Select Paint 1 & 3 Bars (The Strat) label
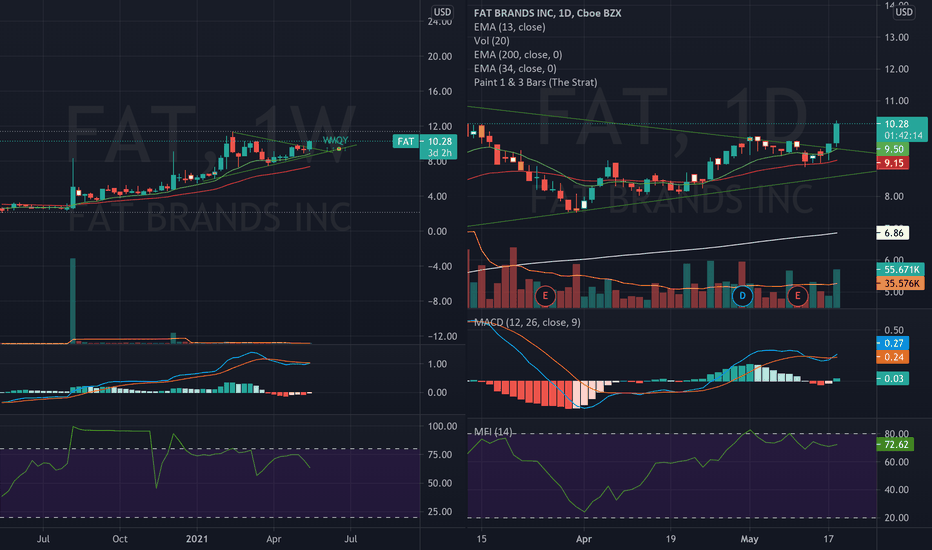 (536, 82)
